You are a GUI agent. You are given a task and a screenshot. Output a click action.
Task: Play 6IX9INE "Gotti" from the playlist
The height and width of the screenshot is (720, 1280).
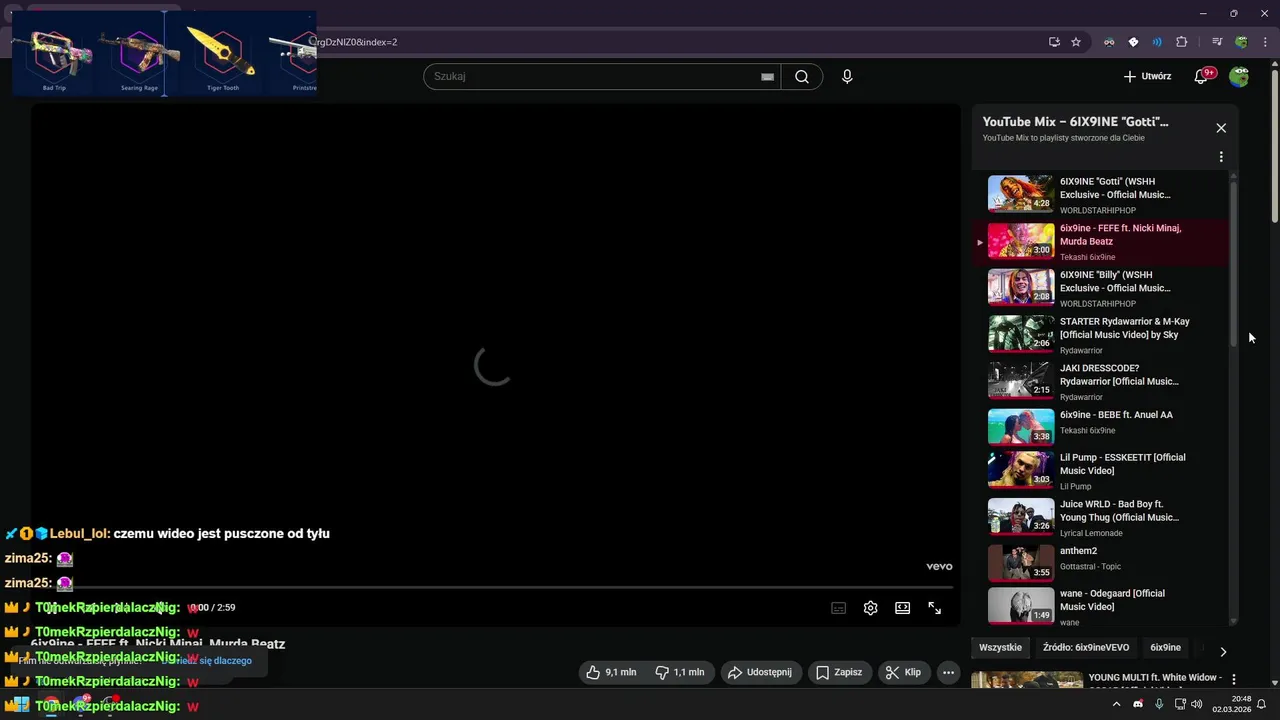click(1101, 195)
